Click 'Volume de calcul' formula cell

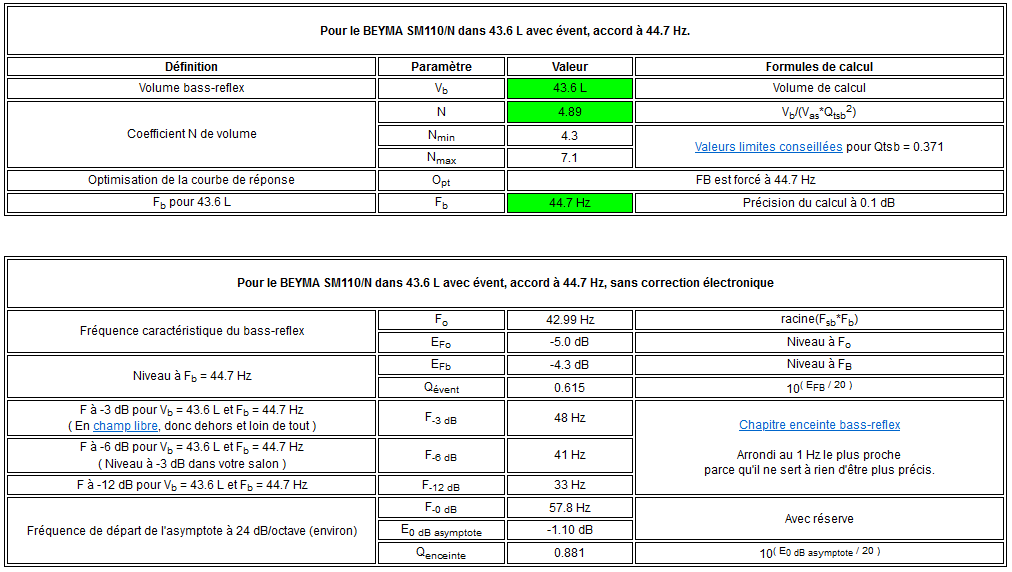[819, 88]
